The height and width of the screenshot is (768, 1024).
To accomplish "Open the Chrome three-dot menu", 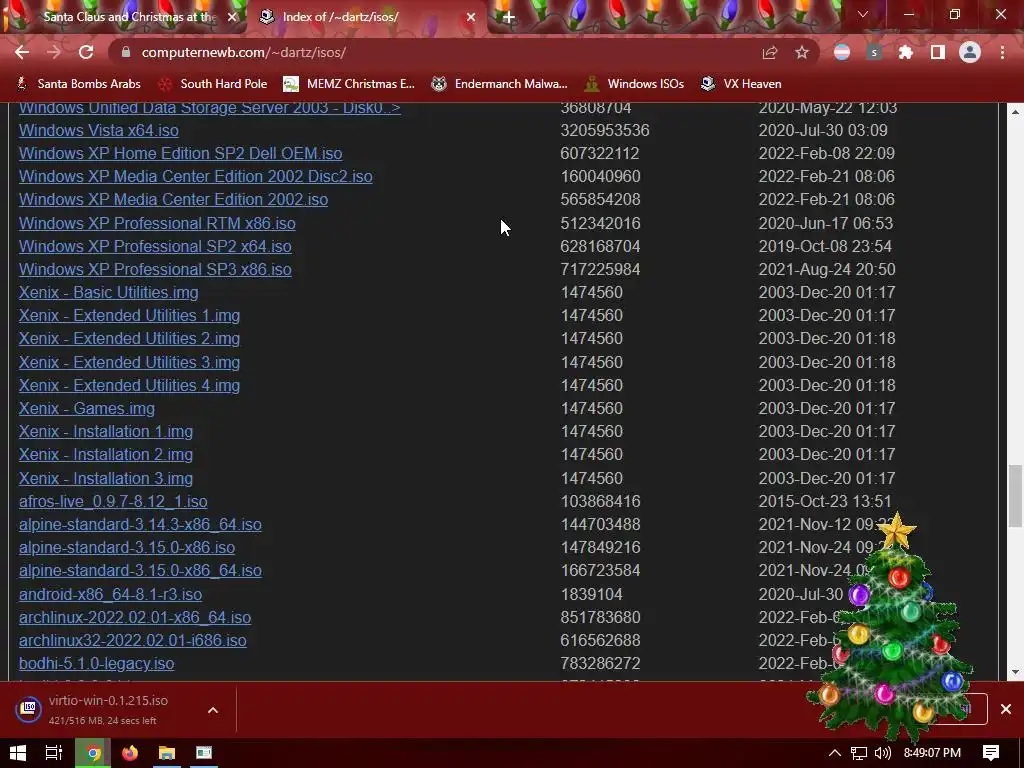I will 1002,52.
